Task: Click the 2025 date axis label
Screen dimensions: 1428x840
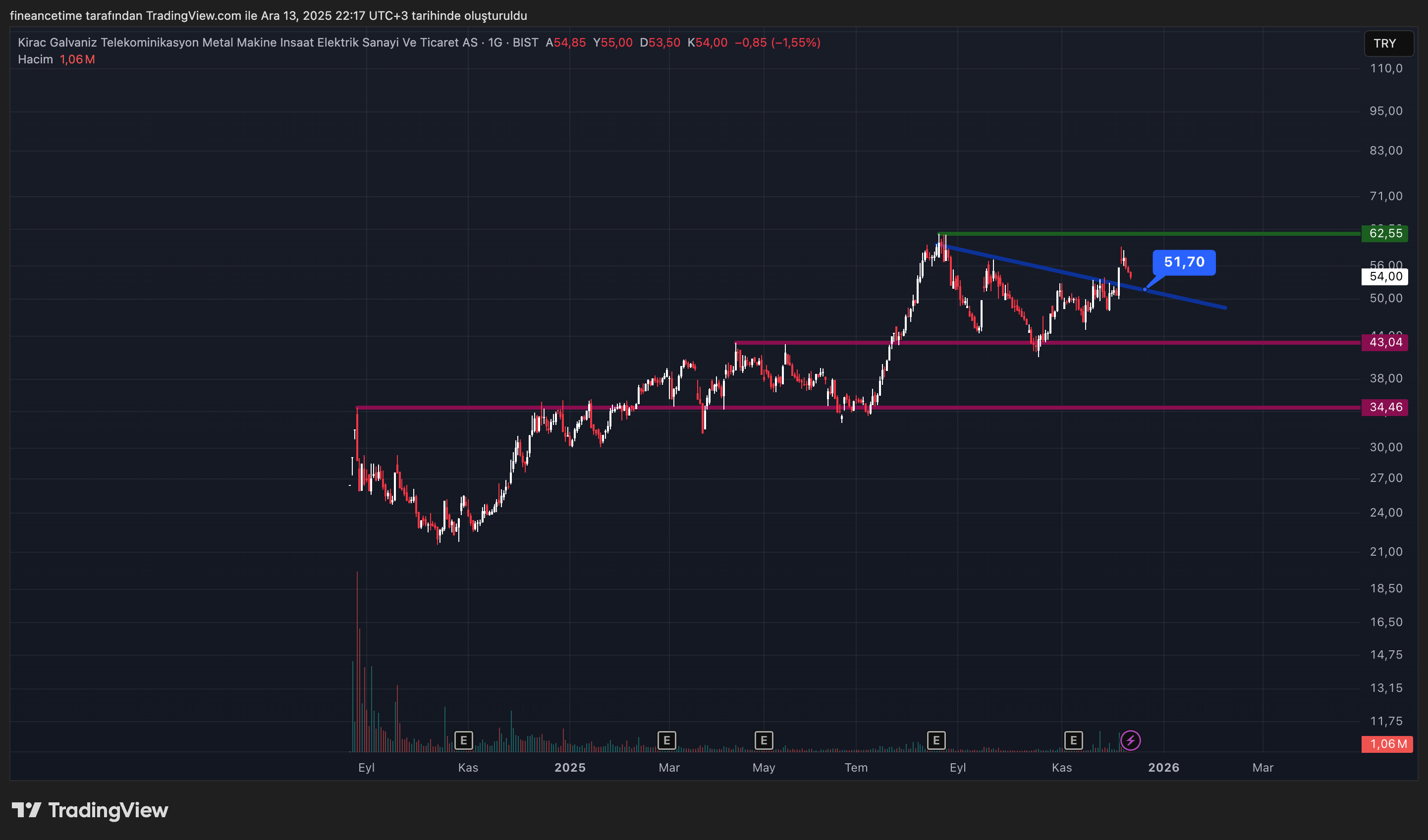Action: 569,768
